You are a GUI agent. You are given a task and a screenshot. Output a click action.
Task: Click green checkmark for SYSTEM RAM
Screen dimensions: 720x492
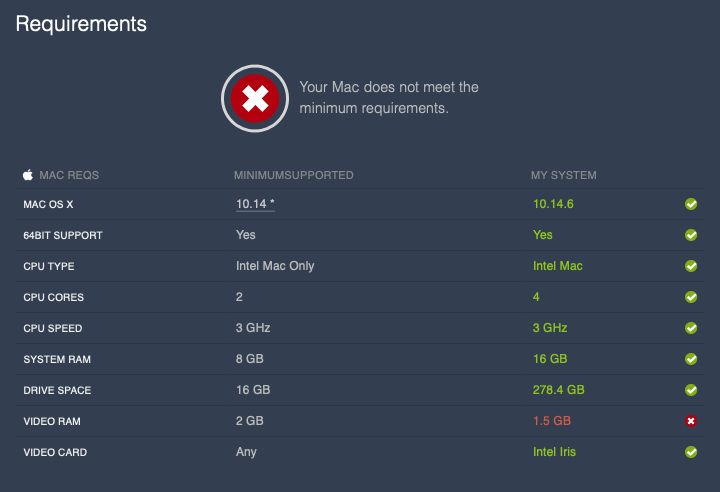pos(690,359)
